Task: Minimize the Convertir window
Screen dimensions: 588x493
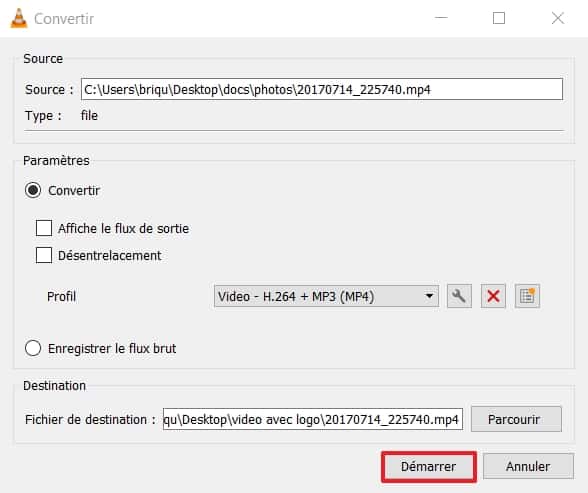Action: [441, 18]
